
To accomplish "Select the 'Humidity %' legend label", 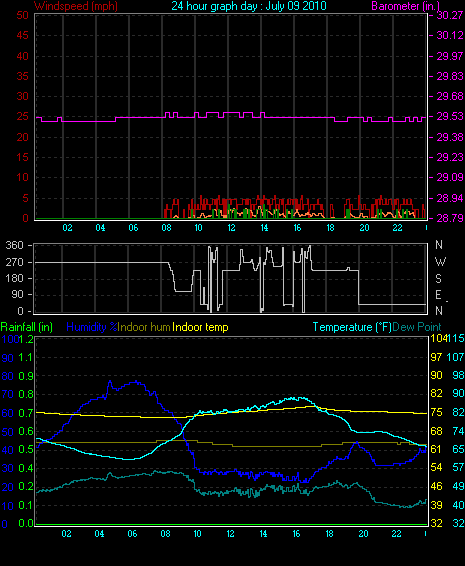I will pyautogui.click(x=92, y=327).
